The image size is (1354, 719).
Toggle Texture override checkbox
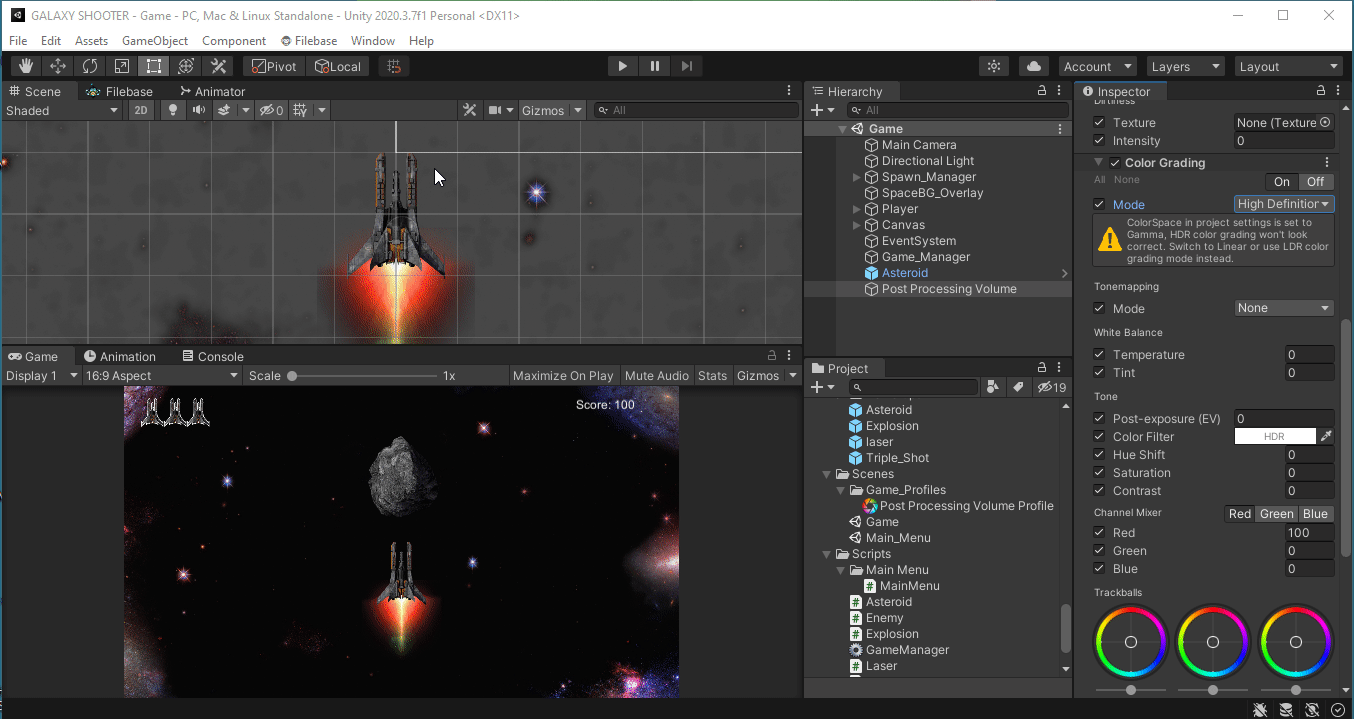coord(1100,122)
